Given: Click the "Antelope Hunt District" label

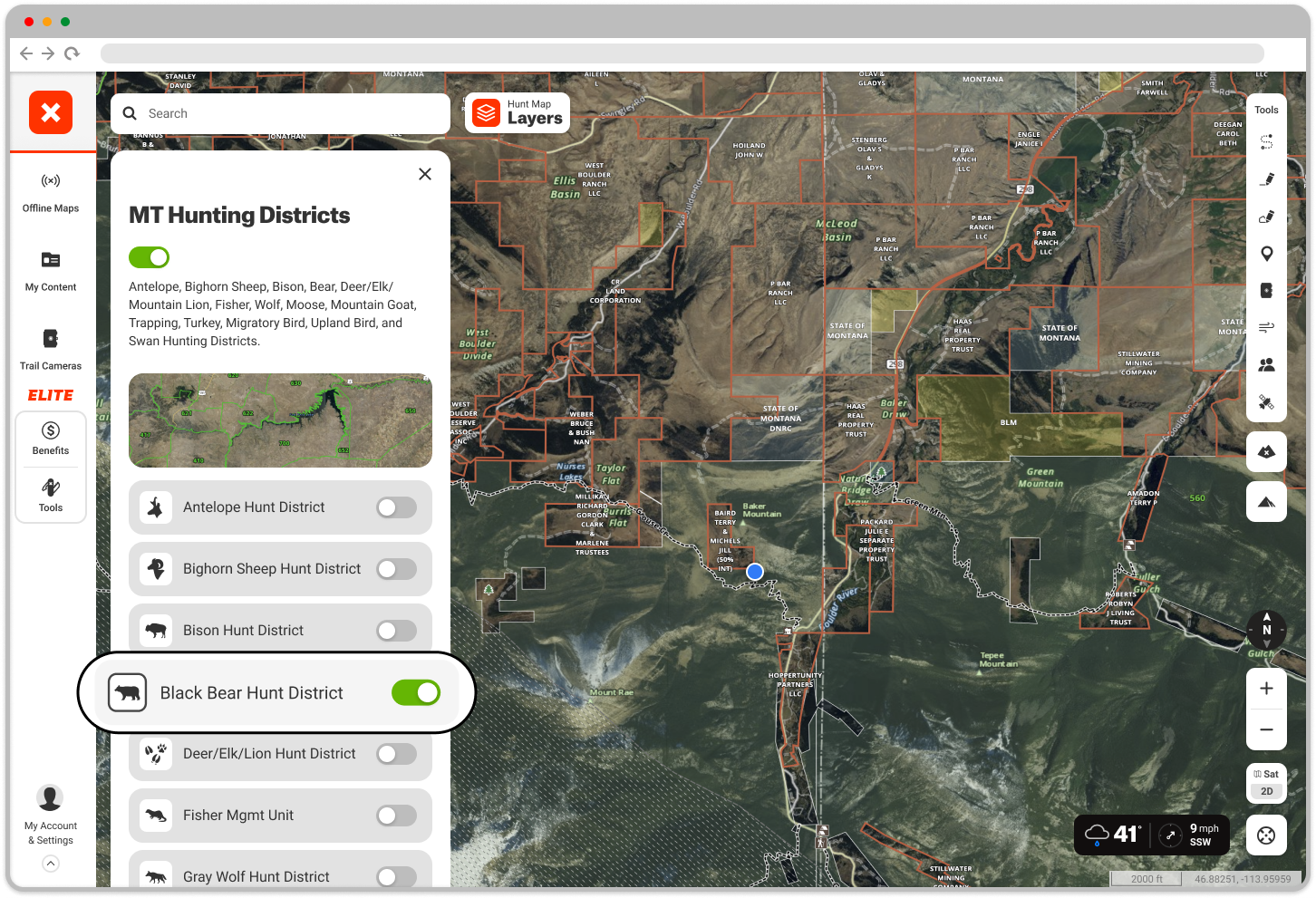Looking at the screenshot, I should click(254, 507).
